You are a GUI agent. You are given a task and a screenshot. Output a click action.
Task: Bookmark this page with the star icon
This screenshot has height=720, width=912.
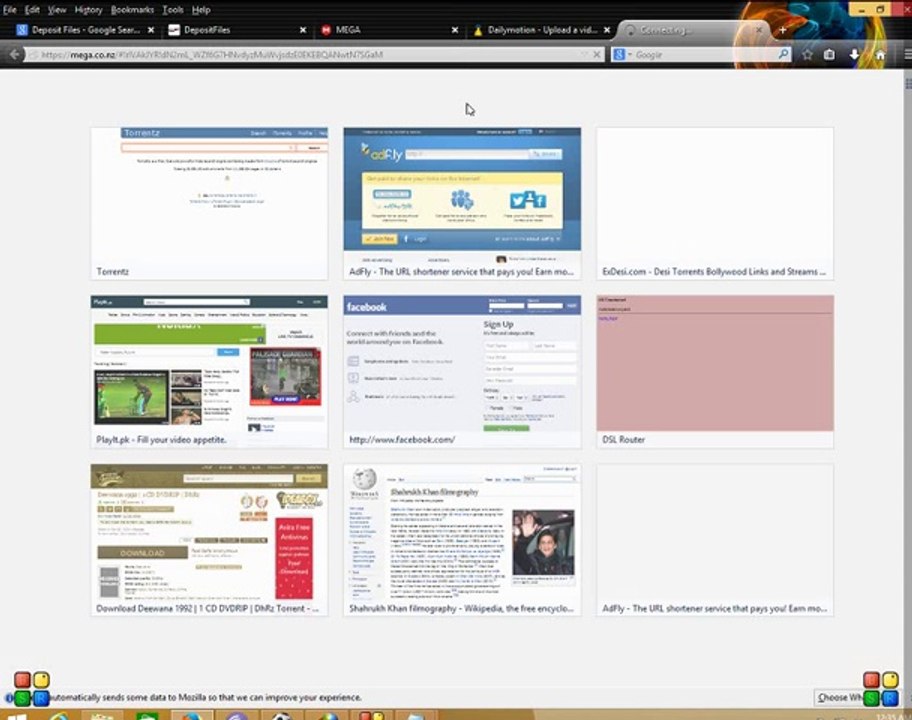click(807, 55)
